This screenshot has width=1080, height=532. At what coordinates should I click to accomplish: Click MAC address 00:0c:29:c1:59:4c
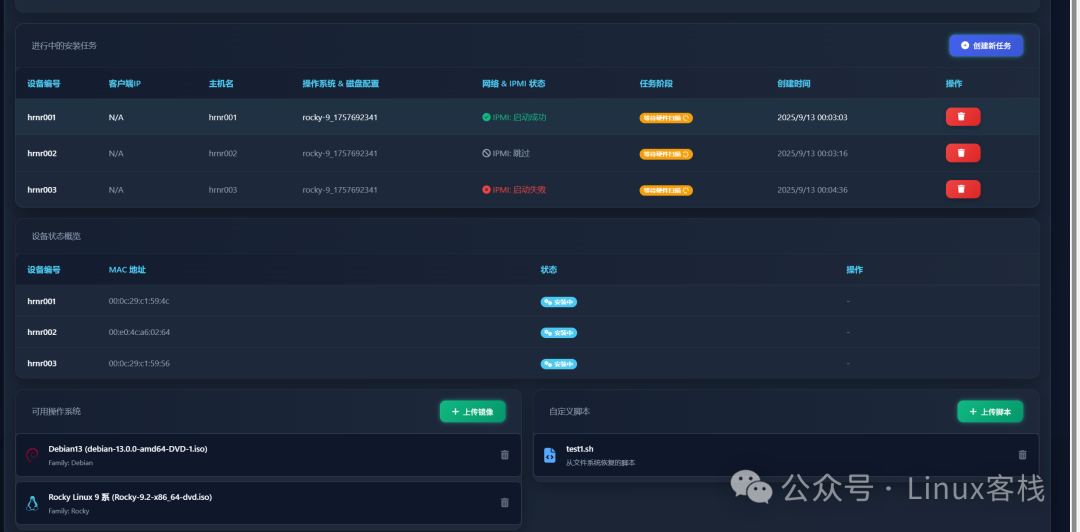coord(139,301)
